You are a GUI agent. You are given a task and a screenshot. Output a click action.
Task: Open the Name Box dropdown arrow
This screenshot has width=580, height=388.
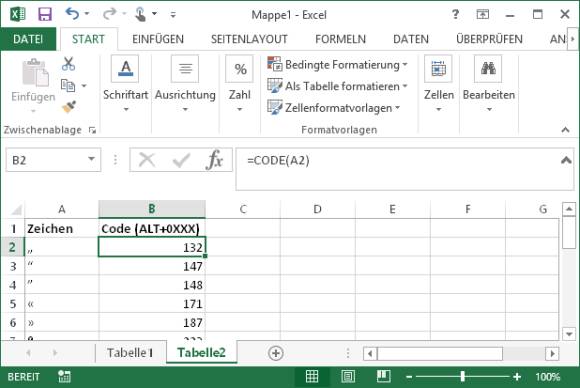tap(91, 159)
